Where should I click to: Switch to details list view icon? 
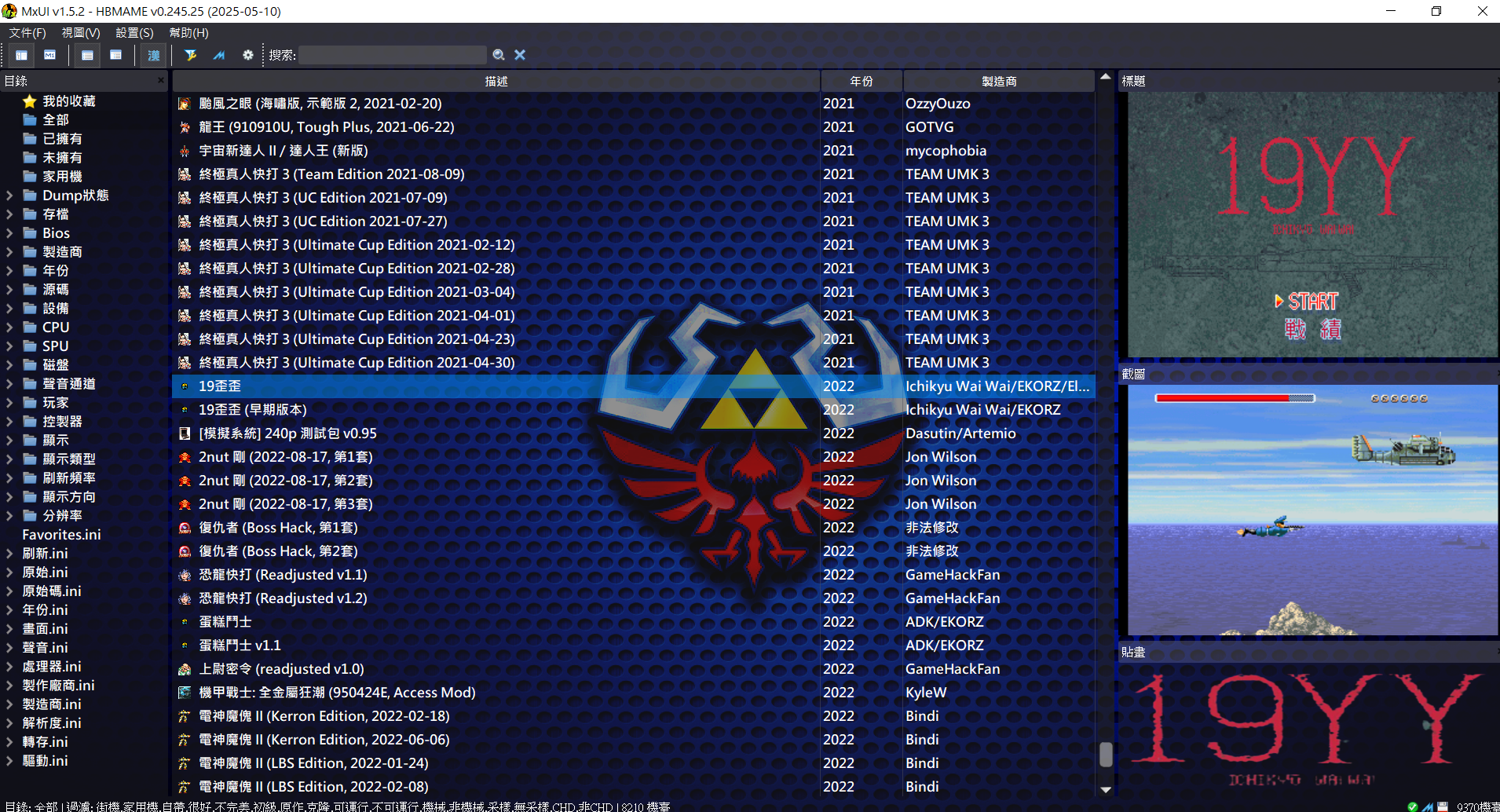tap(87, 55)
